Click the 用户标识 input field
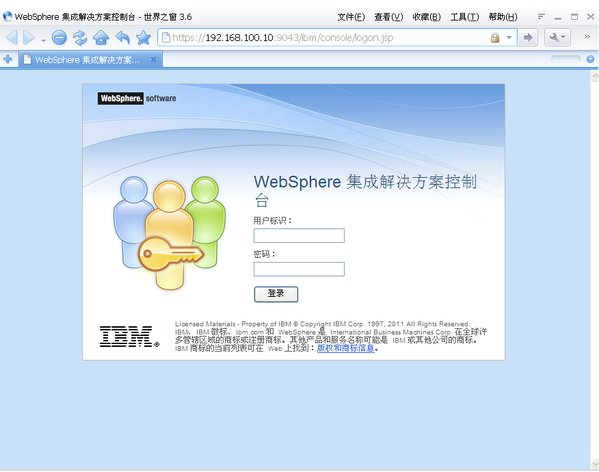 pos(299,236)
